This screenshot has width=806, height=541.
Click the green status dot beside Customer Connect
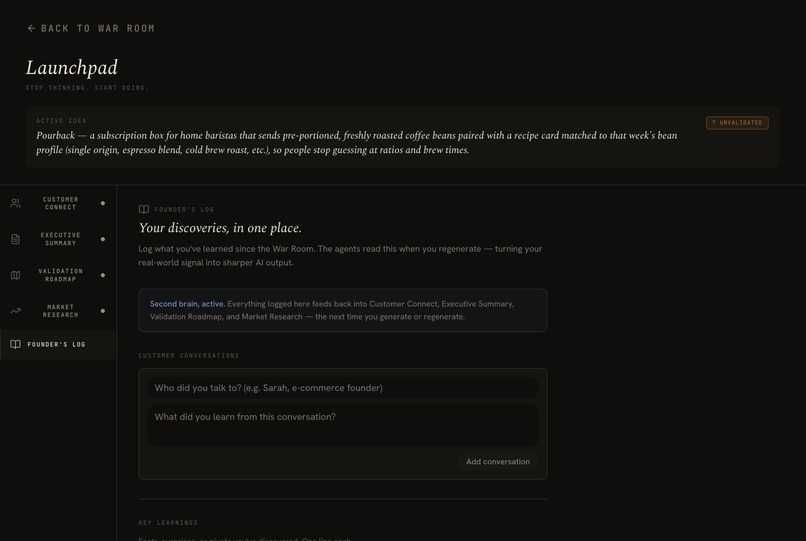103,203
